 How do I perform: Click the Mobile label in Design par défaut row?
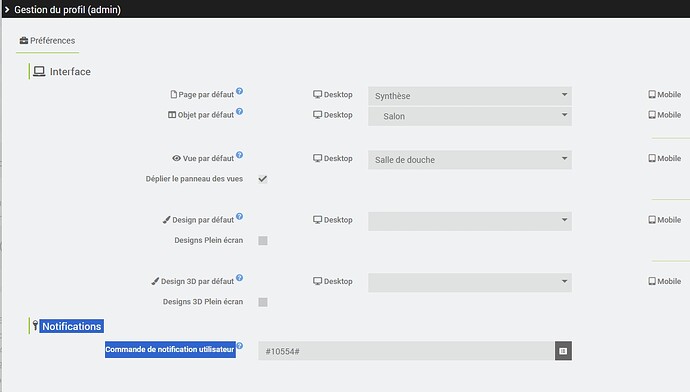point(669,220)
